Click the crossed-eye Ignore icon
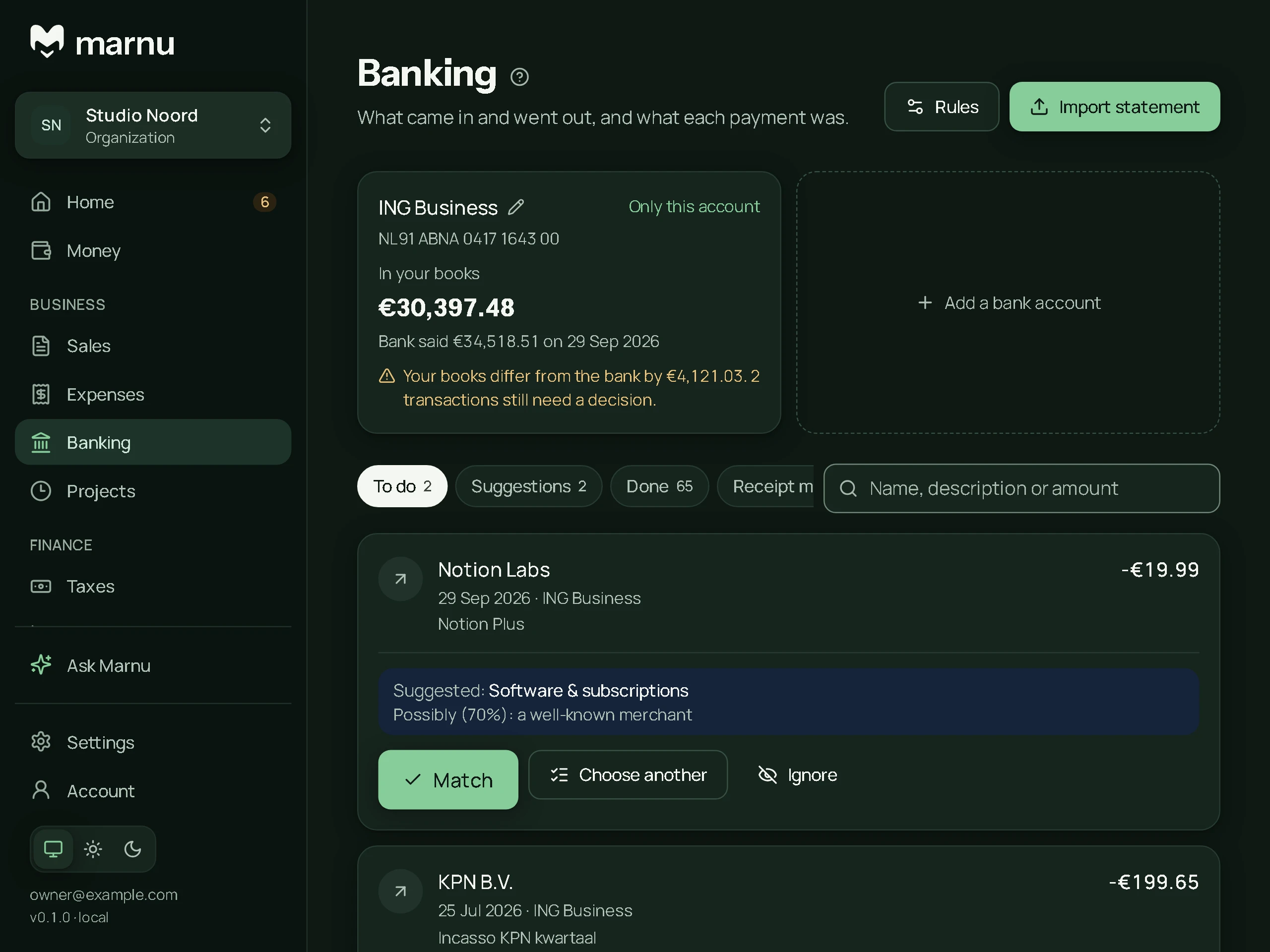 click(767, 774)
